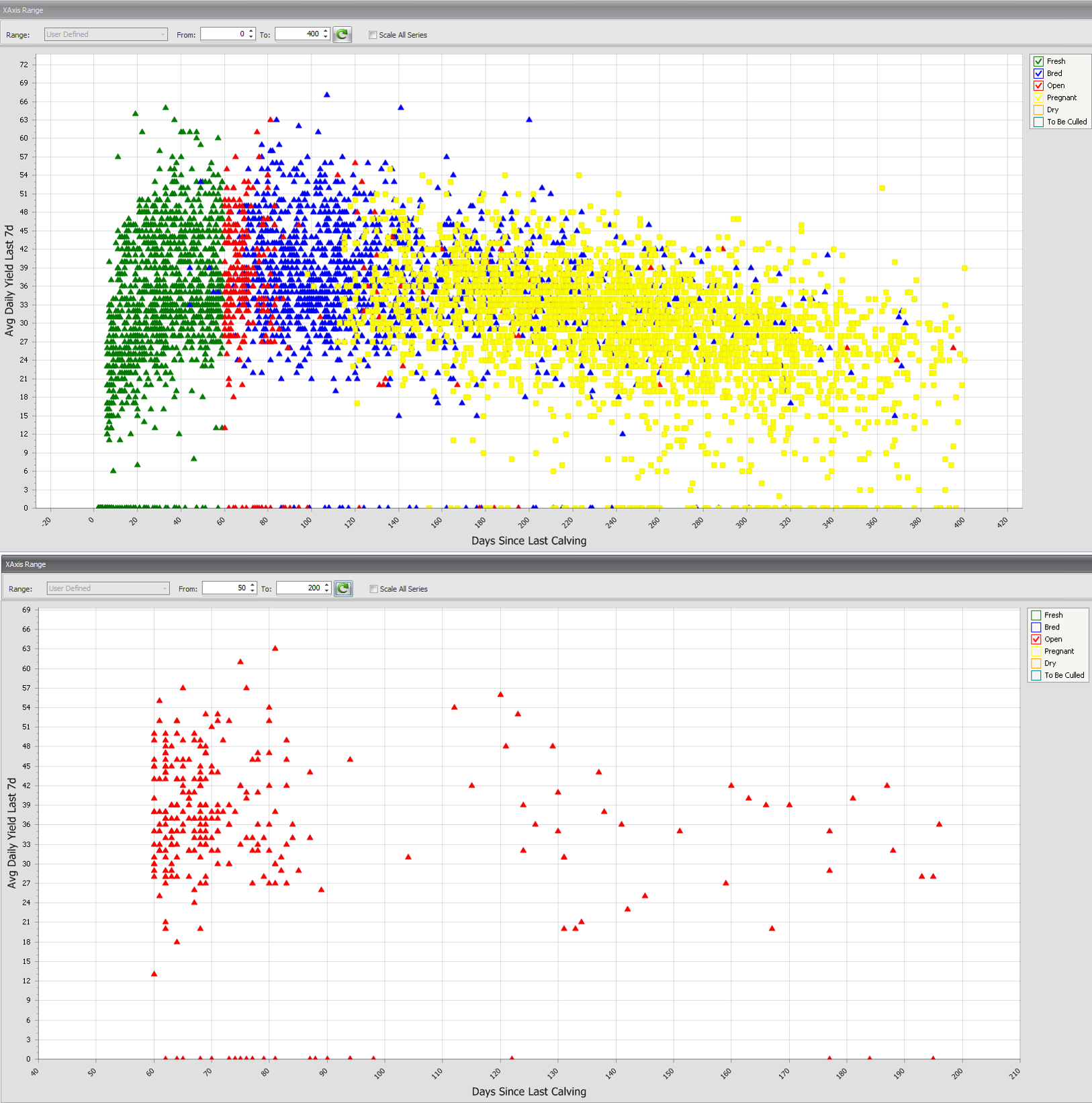Open the top Range User Defined dropdown
This screenshot has width=1092, height=1103.
(x=105, y=34)
